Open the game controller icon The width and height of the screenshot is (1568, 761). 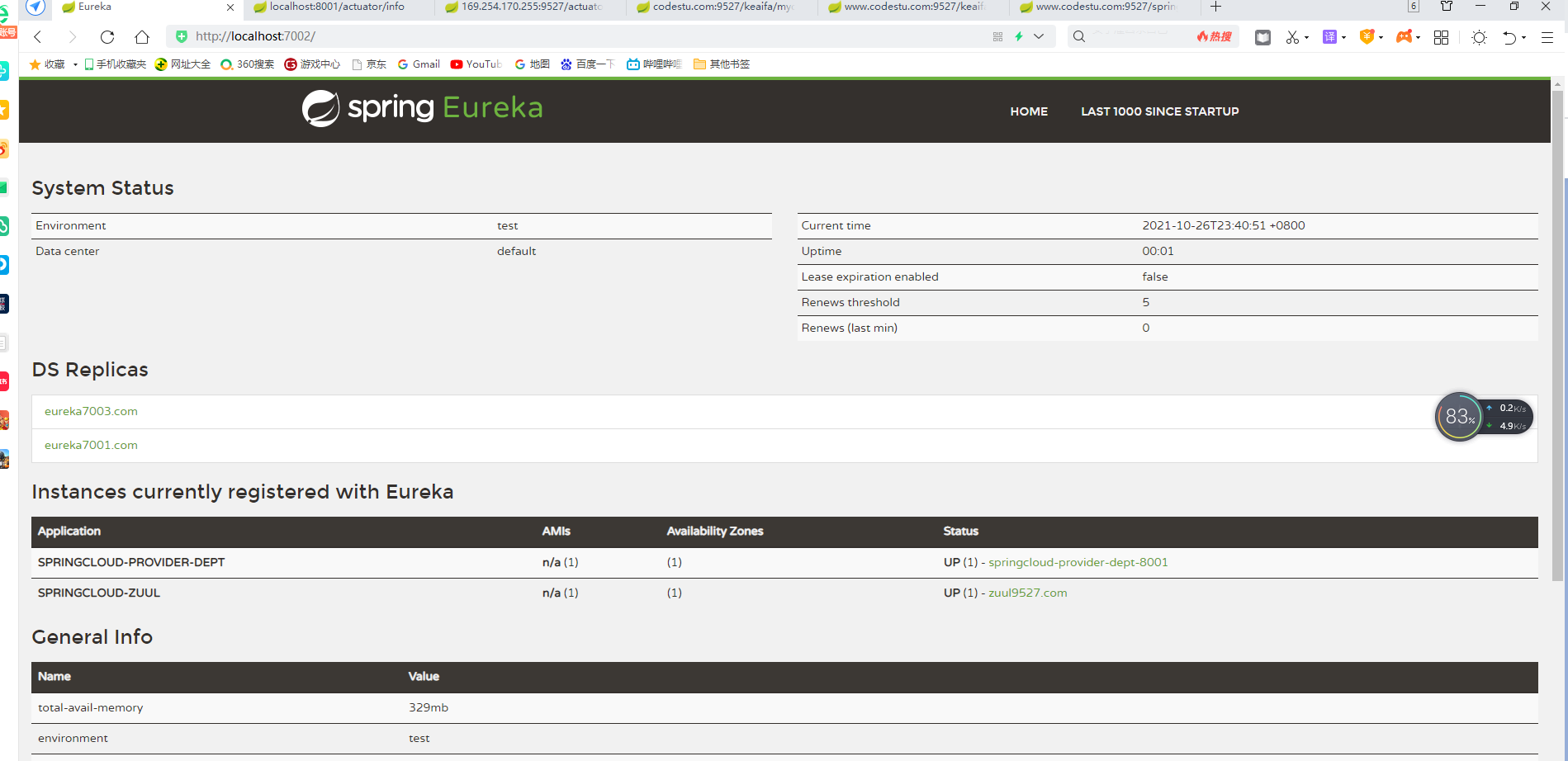1404,36
